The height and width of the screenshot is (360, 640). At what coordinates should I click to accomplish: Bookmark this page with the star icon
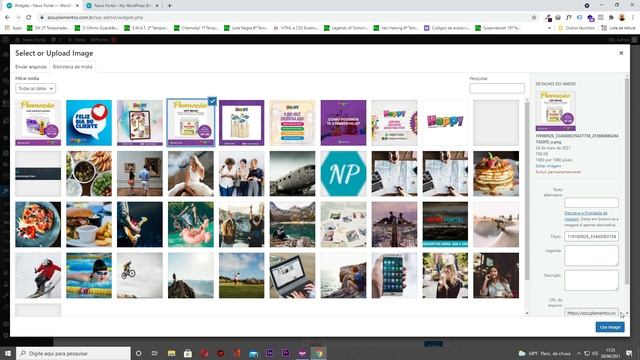pyautogui.click(x=533, y=18)
